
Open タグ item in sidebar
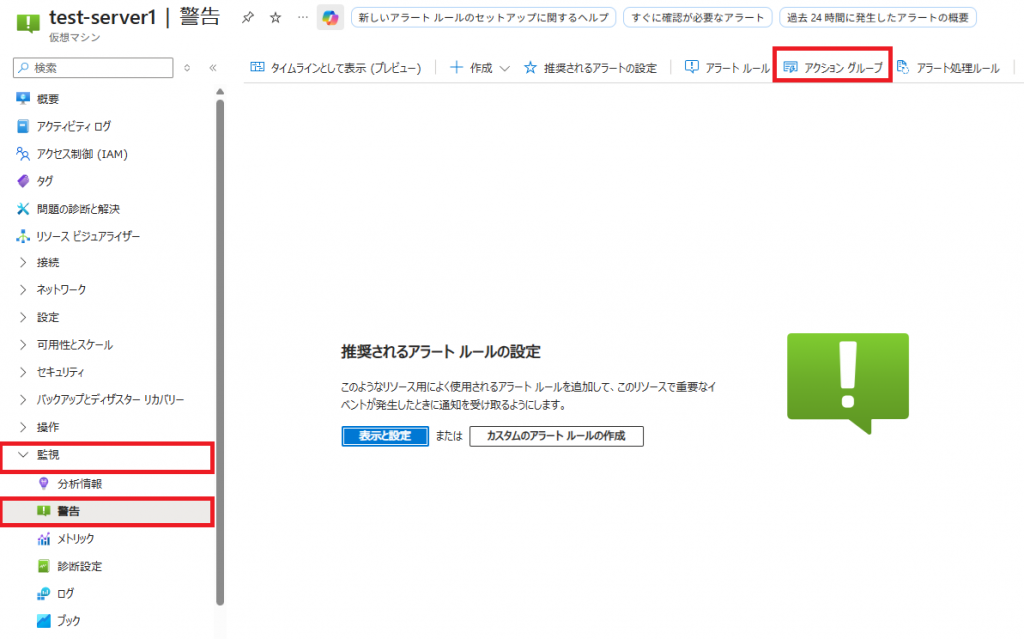[x=44, y=181]
